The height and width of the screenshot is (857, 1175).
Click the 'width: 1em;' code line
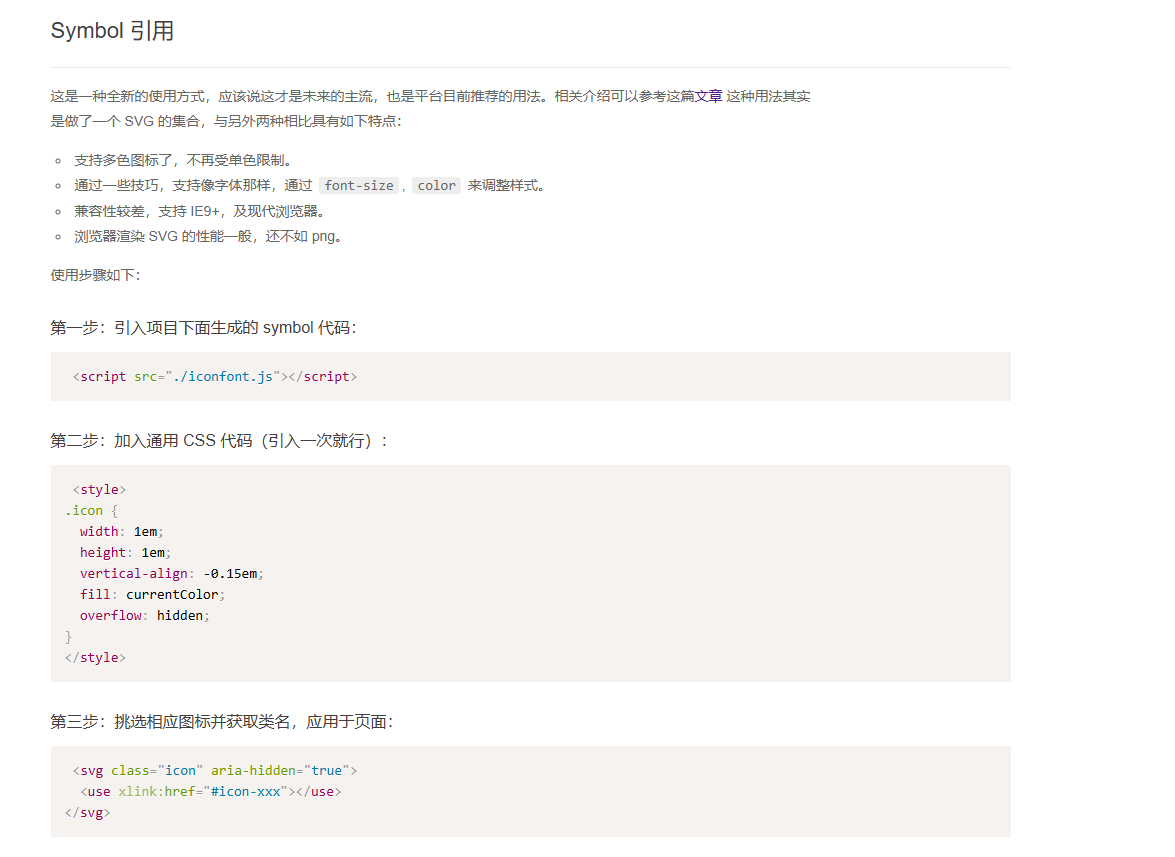[x=121, y=532]
